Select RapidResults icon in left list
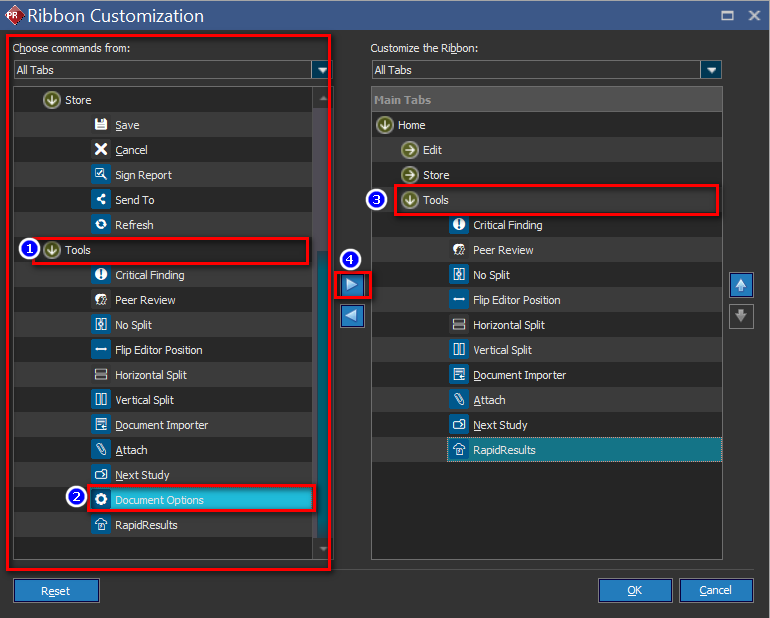The height and width of the screenshot is (618, 770). click(x=100, y=525)
